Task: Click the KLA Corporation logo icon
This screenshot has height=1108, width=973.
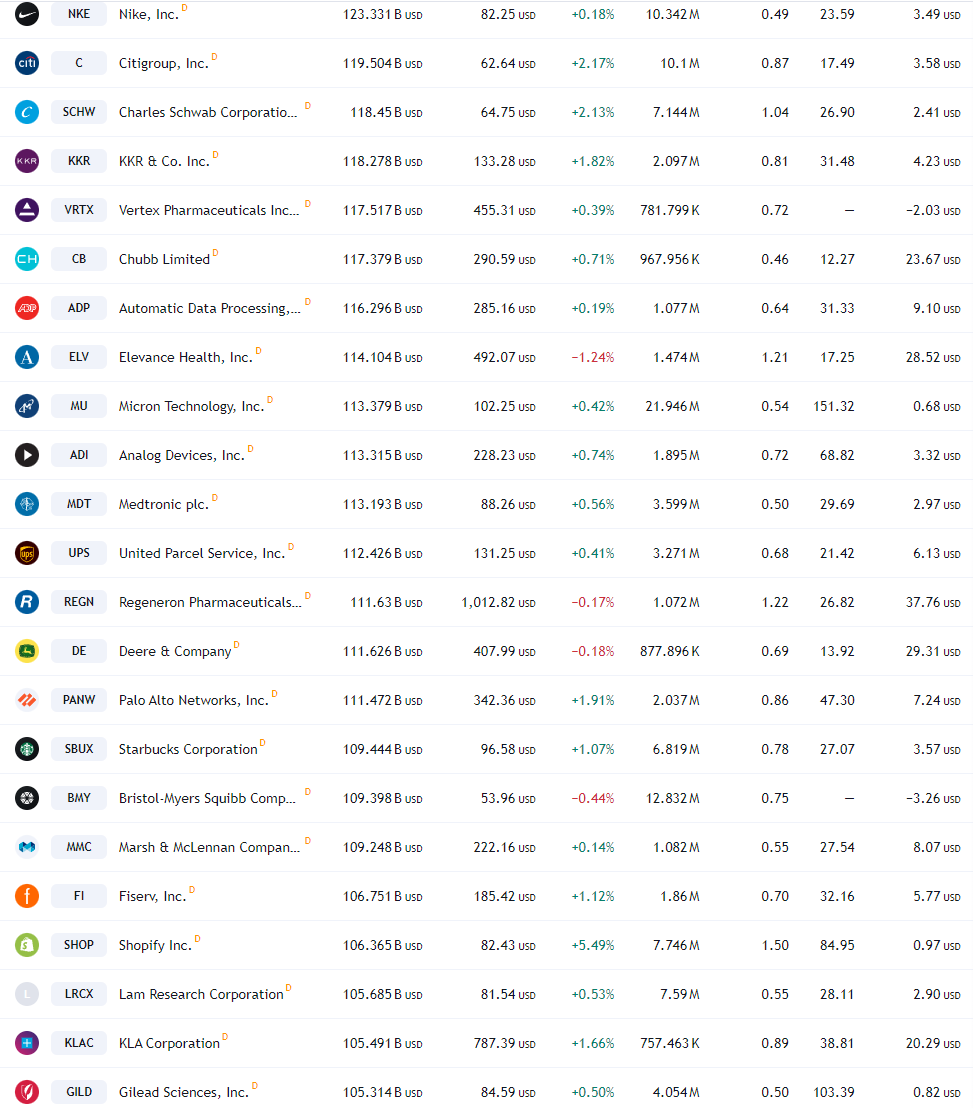Action: click(27, 1043)
